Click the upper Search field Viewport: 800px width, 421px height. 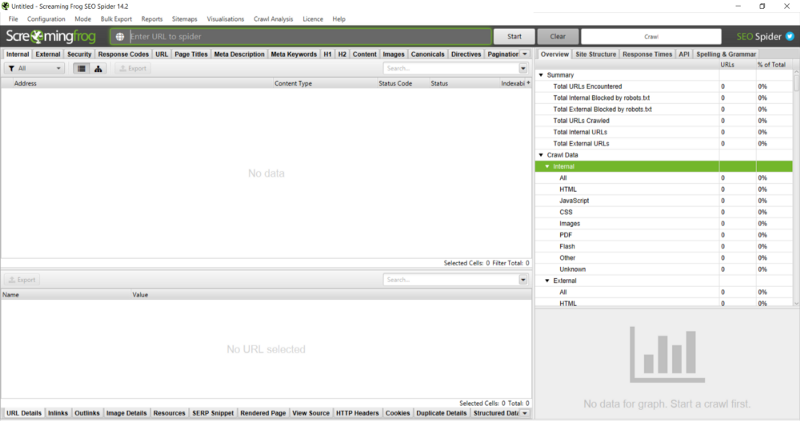(x=452, y=68)
